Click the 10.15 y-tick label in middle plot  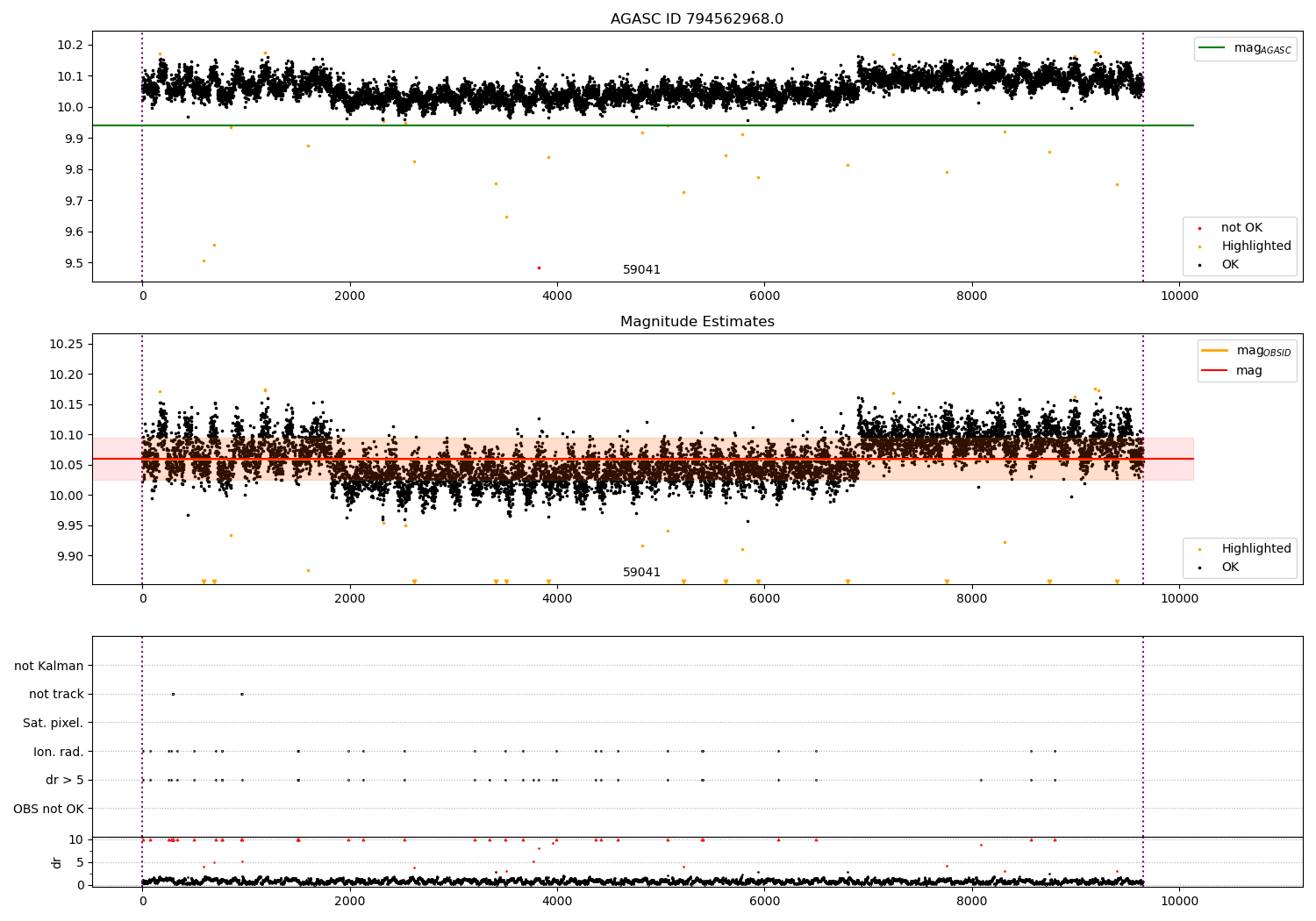[x=68, y=404]
